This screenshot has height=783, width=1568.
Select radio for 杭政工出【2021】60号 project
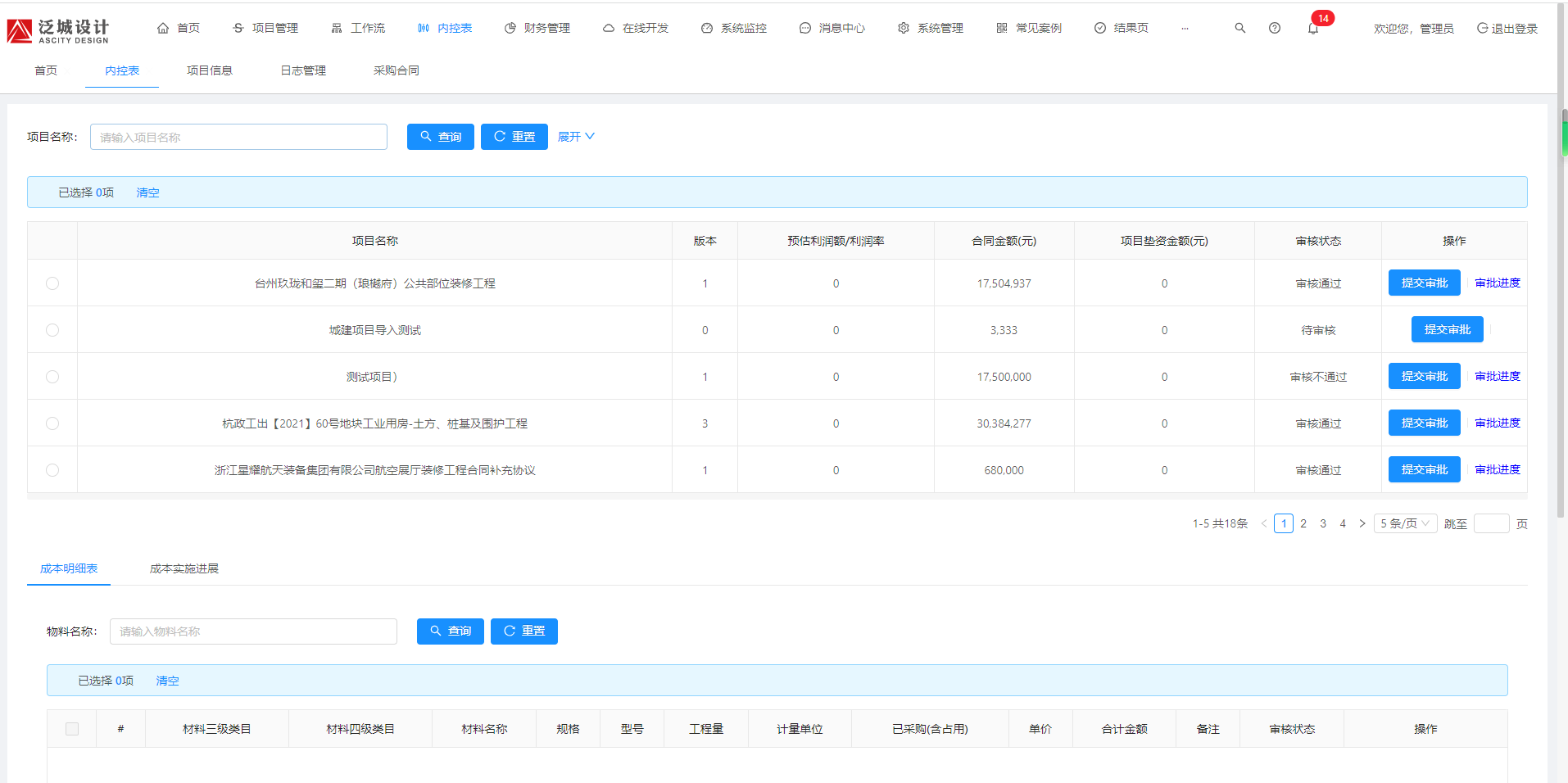click(x=52, y=423)
